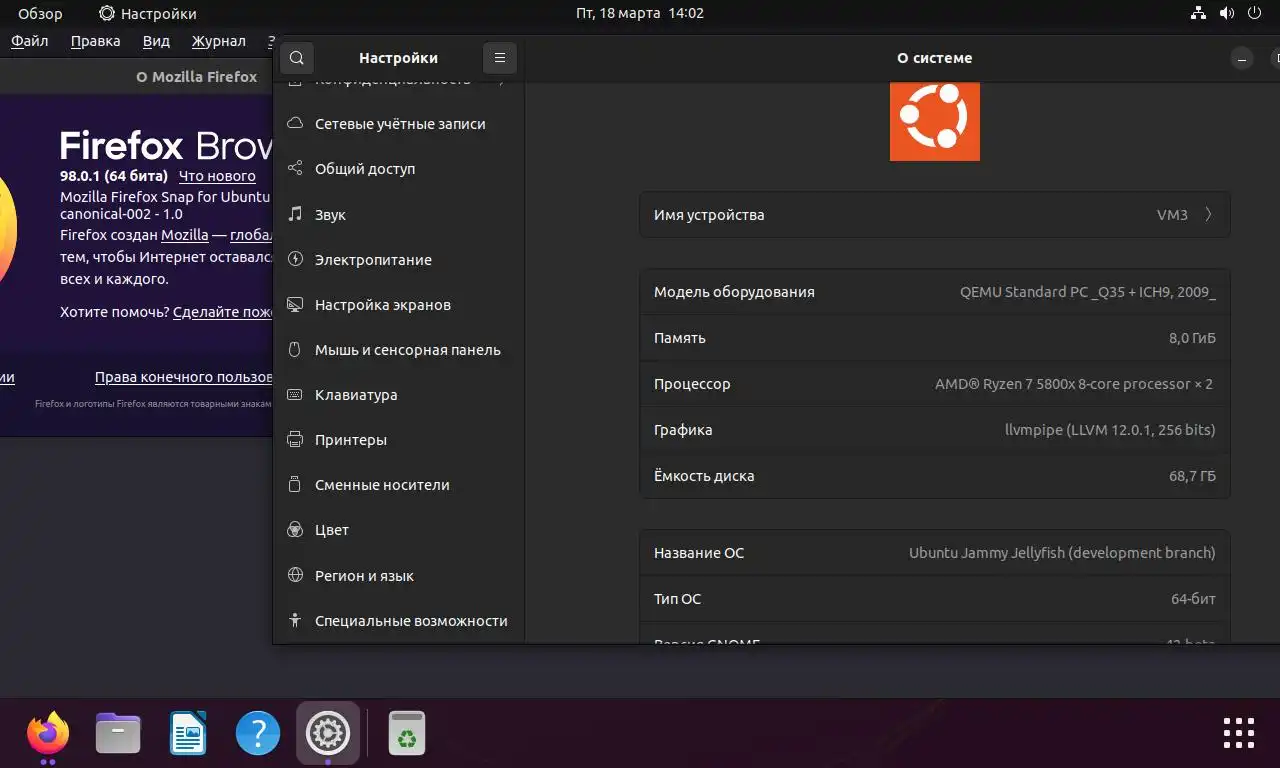The height and width of the screenshot is (768, 1280).
Task: Open the Имя устройства row chevron
Action: click(1208, 214)
